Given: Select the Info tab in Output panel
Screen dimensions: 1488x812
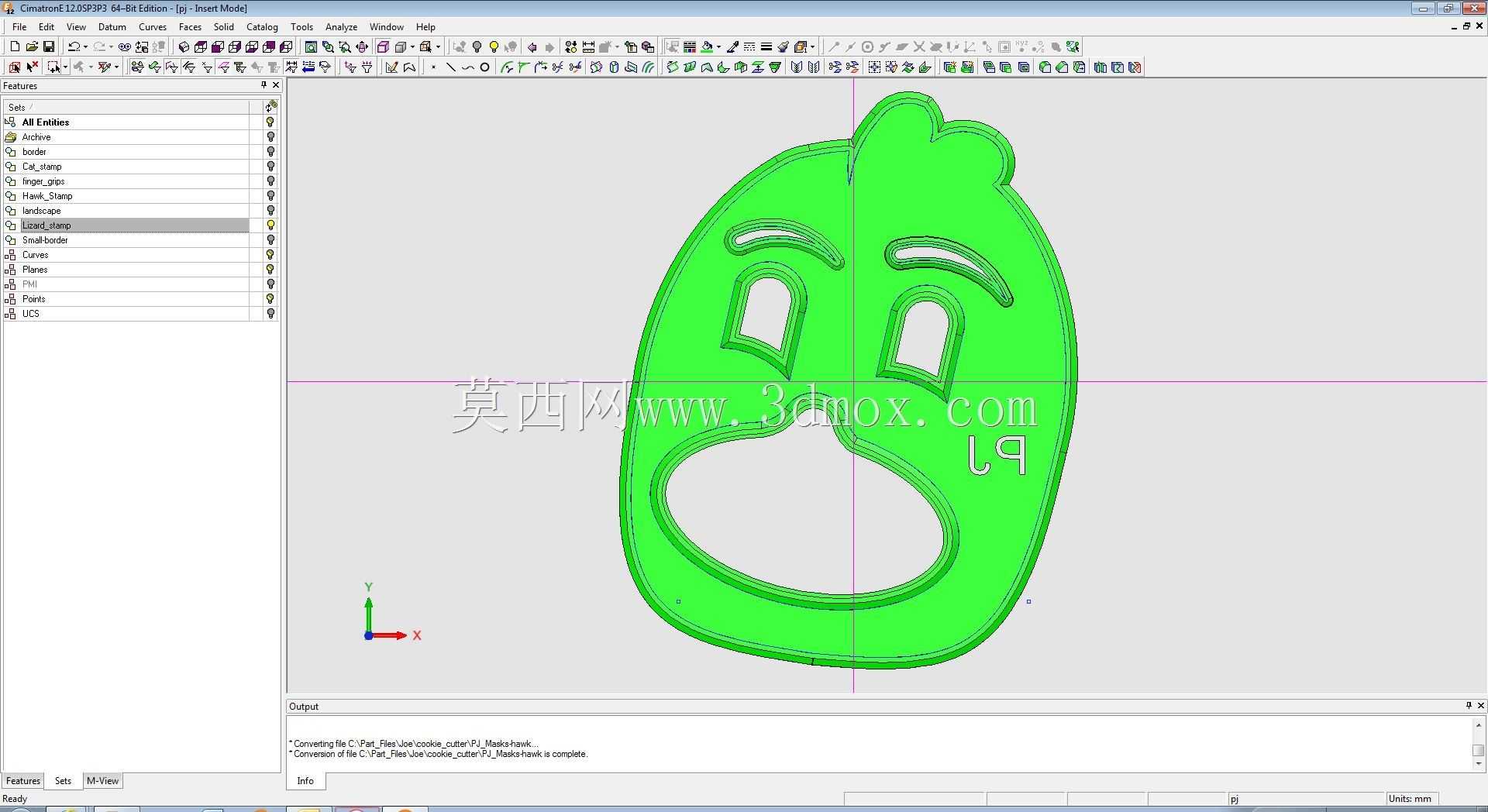Looking at the screenshot, I should click(x=305, y=781).
